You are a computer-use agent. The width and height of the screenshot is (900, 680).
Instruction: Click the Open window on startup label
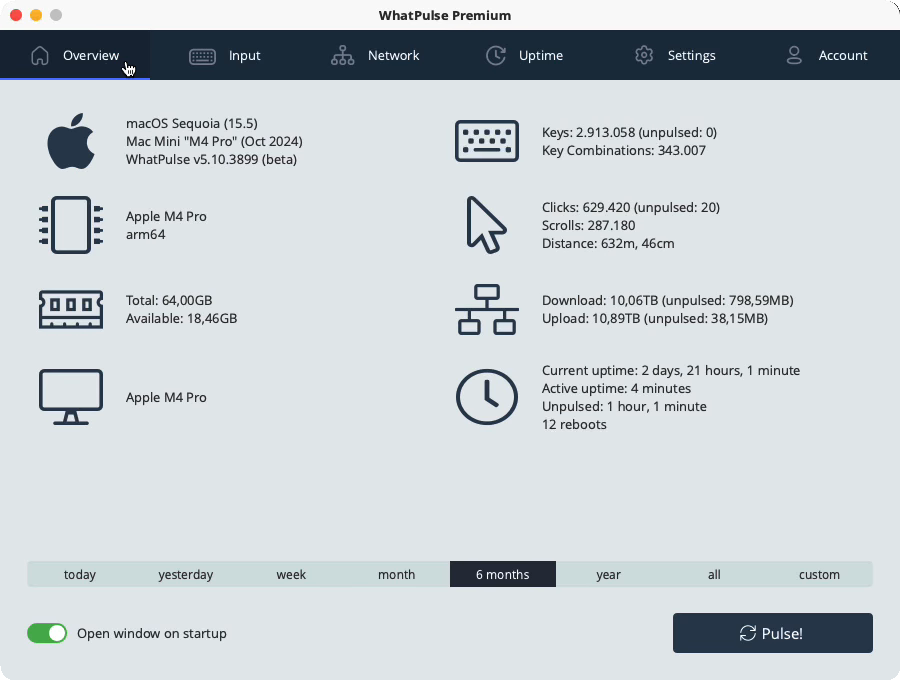tap(152, 634)
